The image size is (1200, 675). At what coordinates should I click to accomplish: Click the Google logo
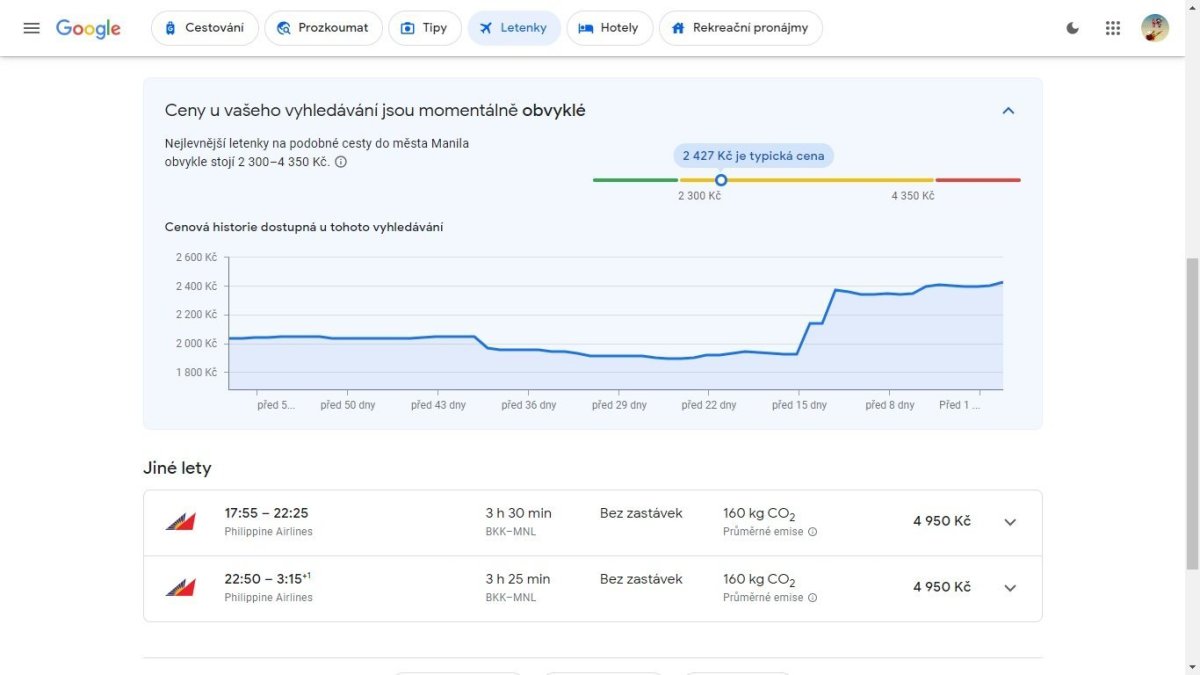[x=88, y=28]
